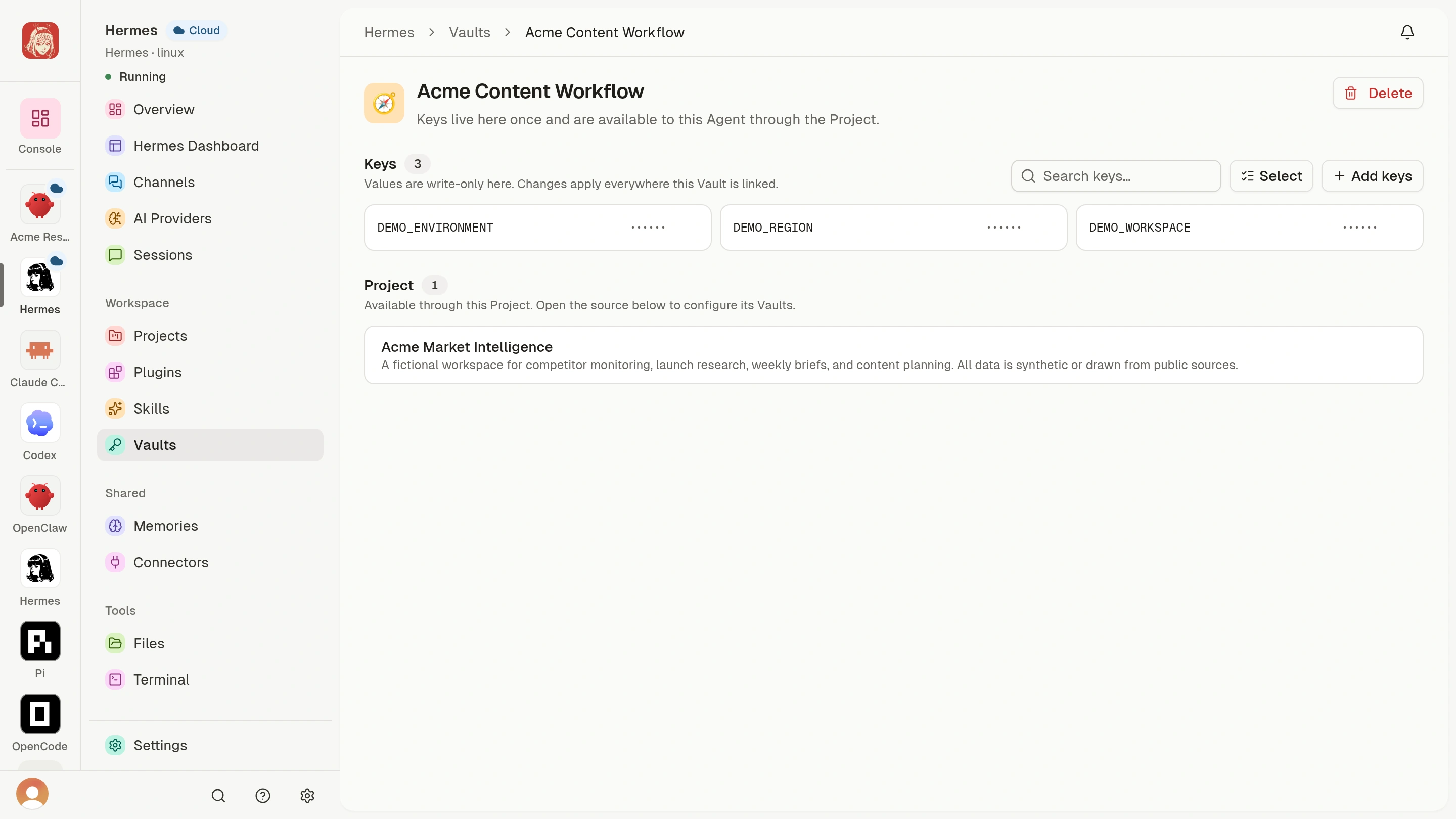Launch the Terminal tool
The height and width of the screenshot is (819, 1456).
tap(210, 680)
